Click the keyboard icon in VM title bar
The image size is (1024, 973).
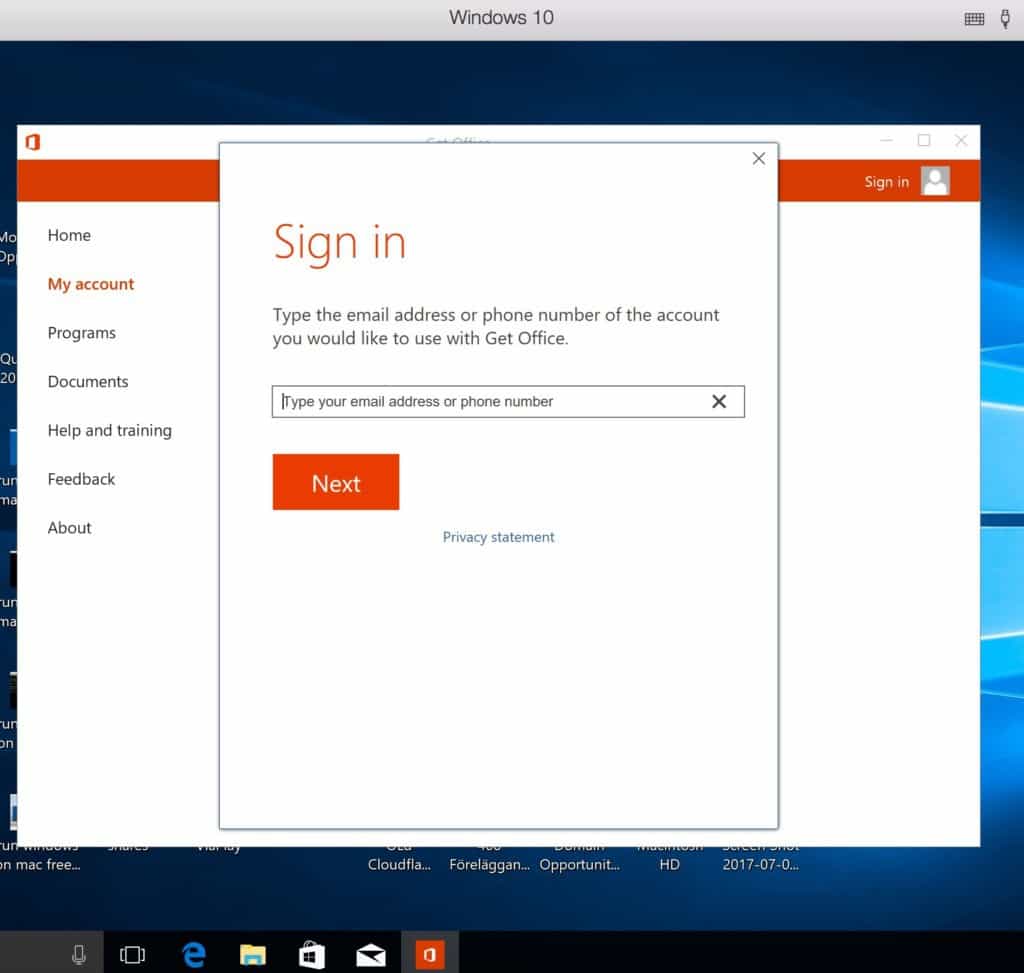[974, 19]
